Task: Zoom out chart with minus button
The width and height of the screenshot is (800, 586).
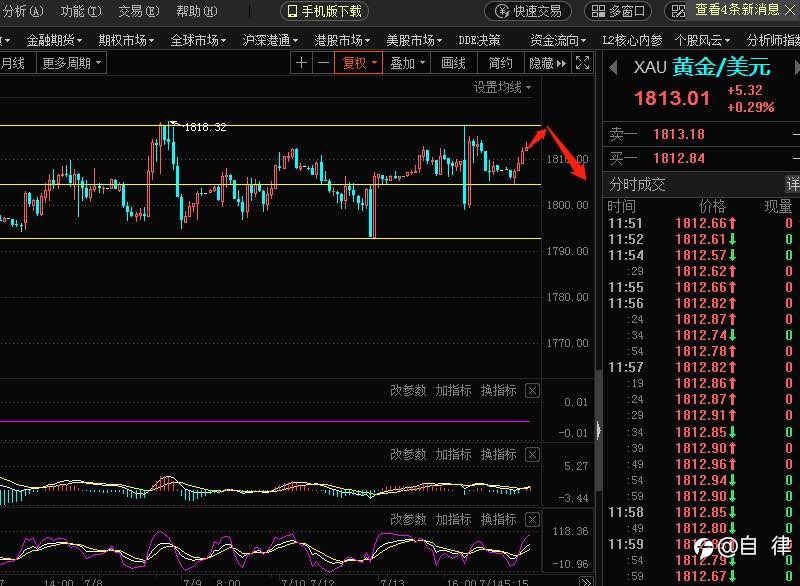Action: click(323, 63)
